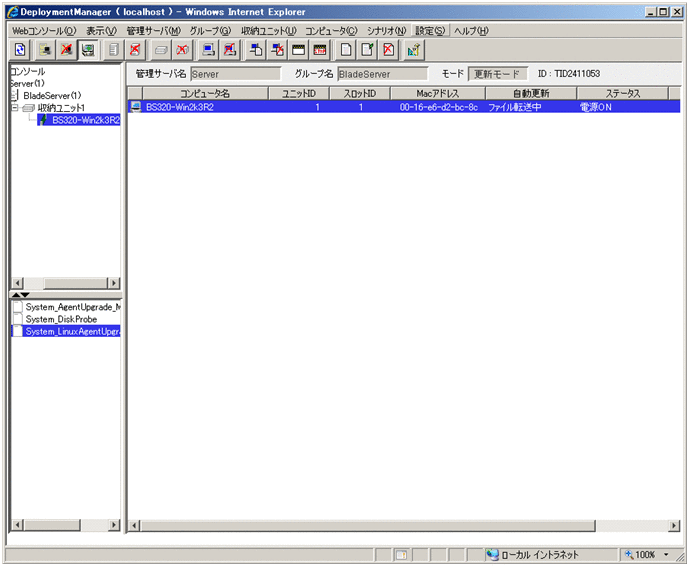Open the ヘルプ(H) menu
691x567 pixels.
471,31
